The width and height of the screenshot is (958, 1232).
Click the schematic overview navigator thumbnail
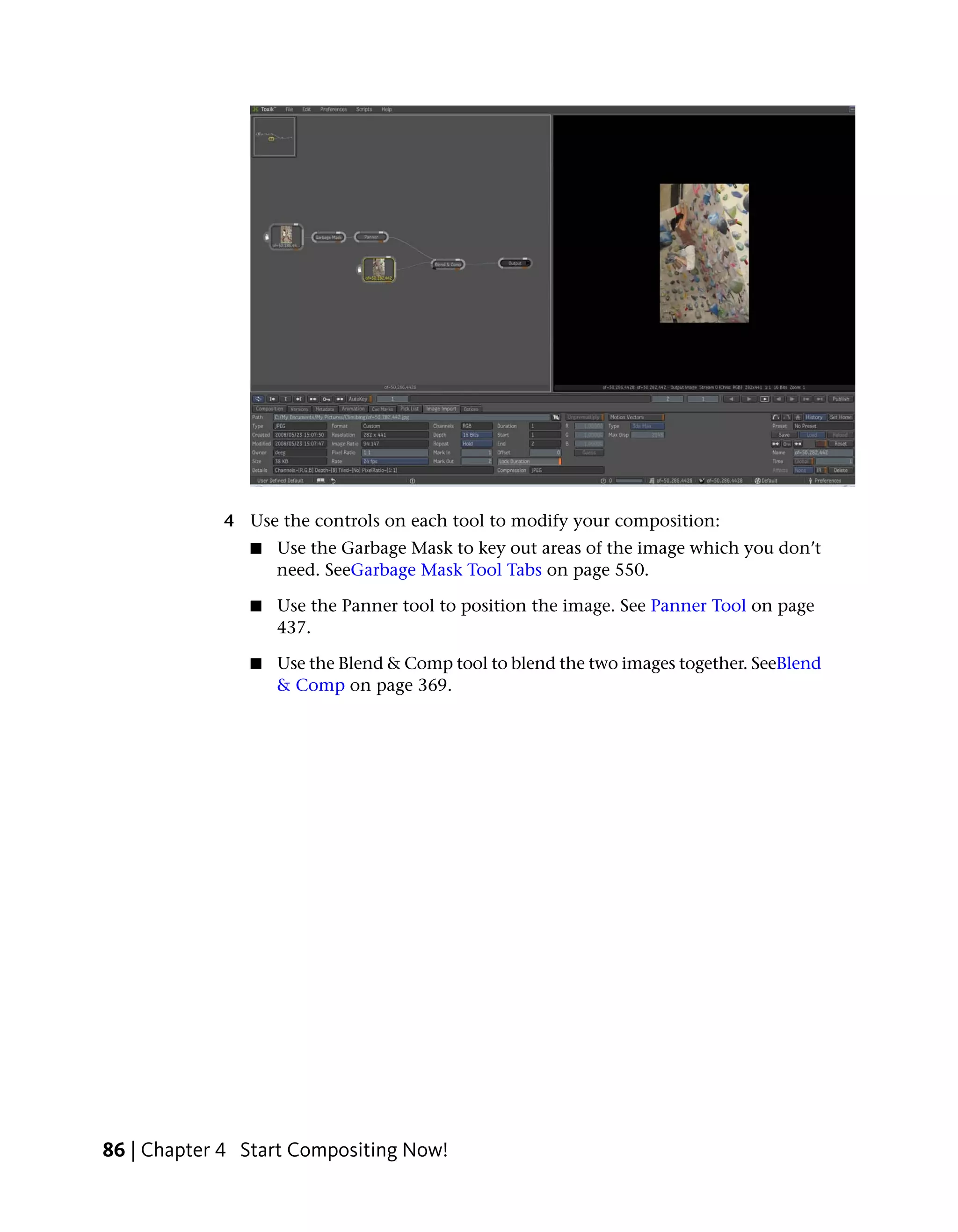click(275, 137)
